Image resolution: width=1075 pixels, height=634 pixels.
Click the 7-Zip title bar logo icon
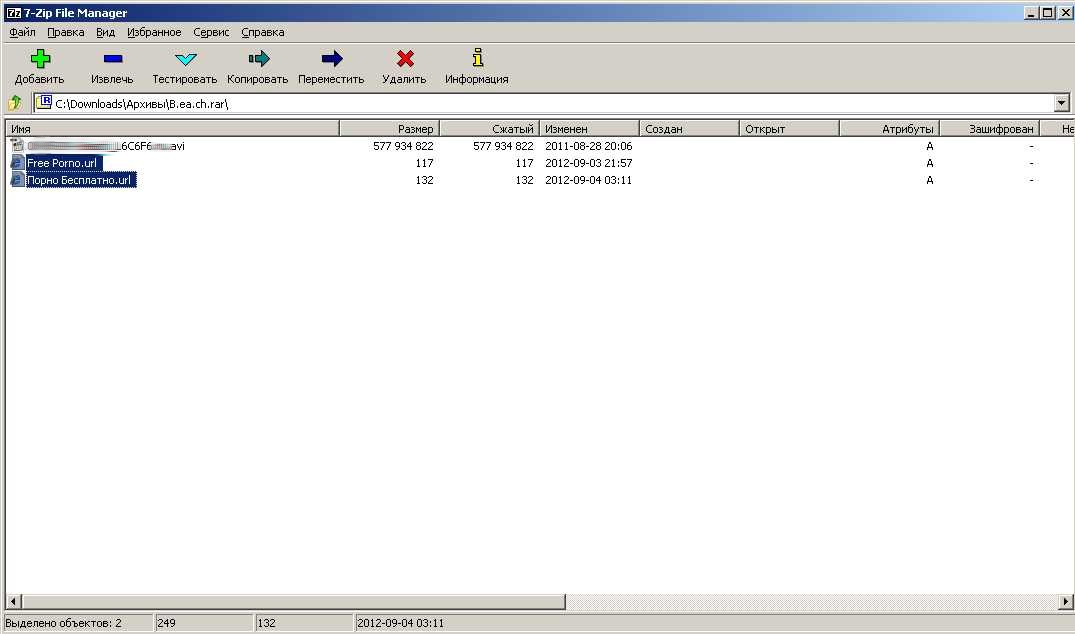pos(13,12)
